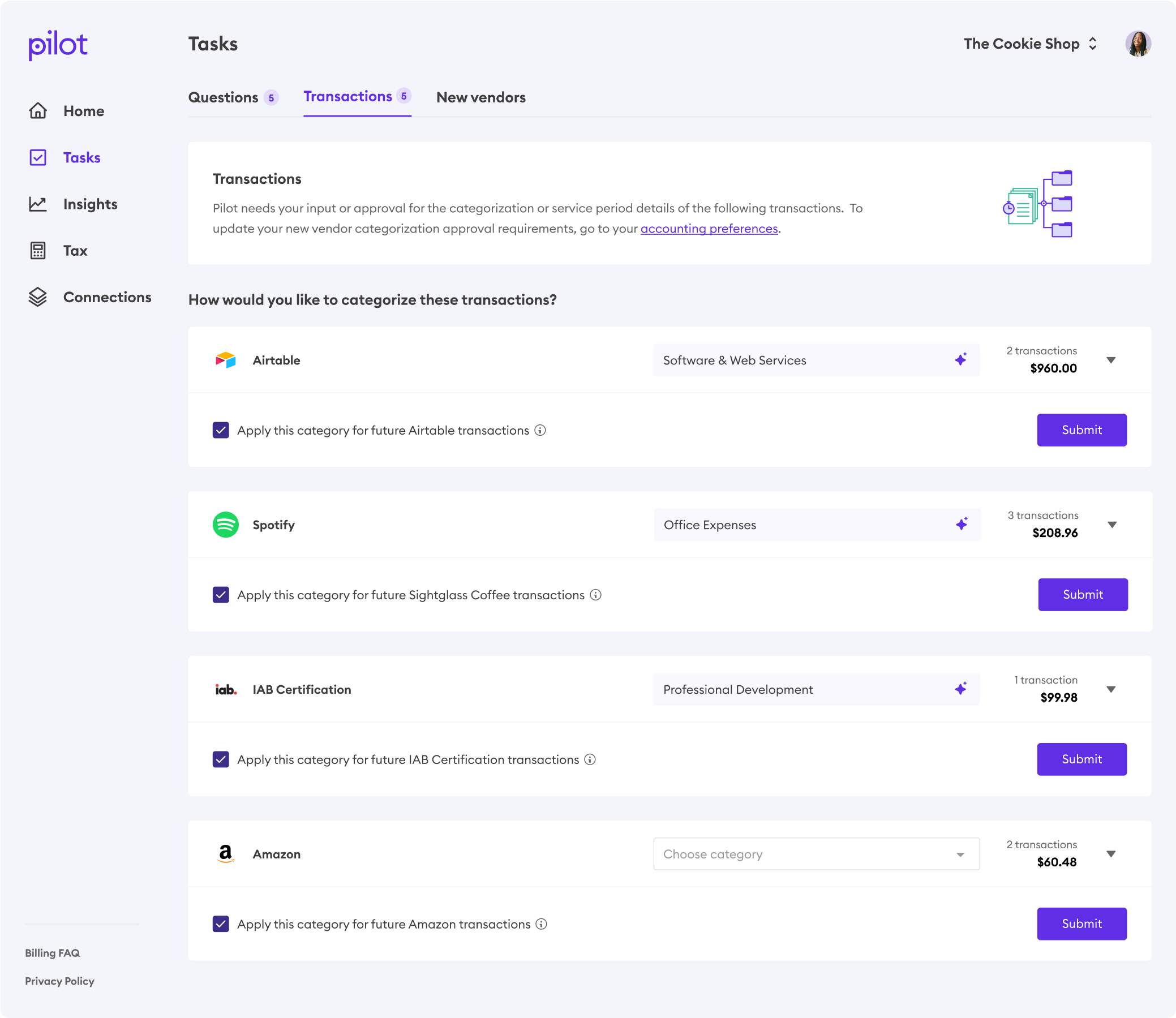Click the Transactions tab count badge

[x=404, y=96]
